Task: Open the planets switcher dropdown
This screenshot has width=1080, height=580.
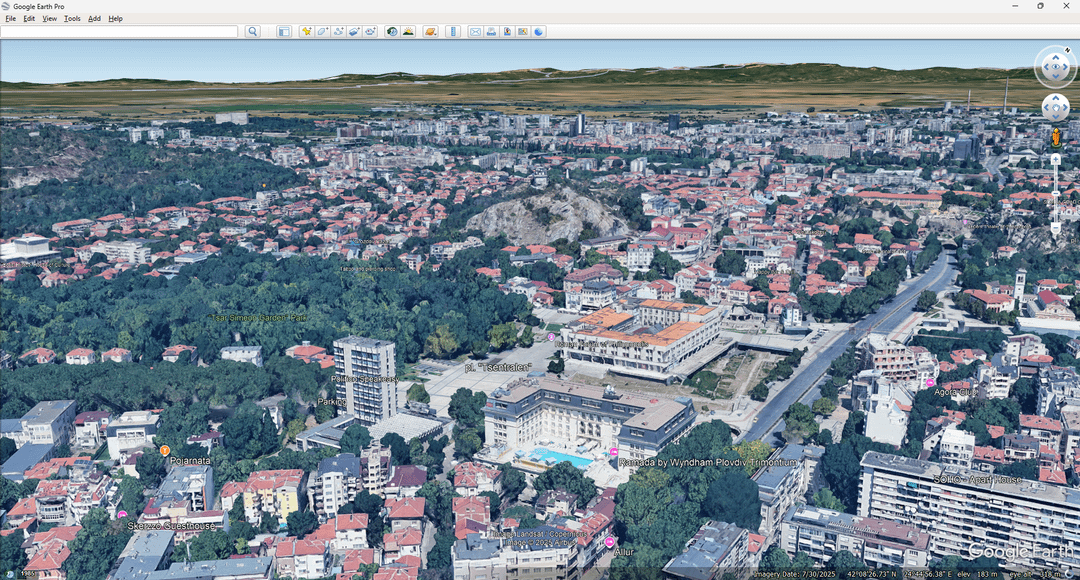Action: (x=430, y=32)
